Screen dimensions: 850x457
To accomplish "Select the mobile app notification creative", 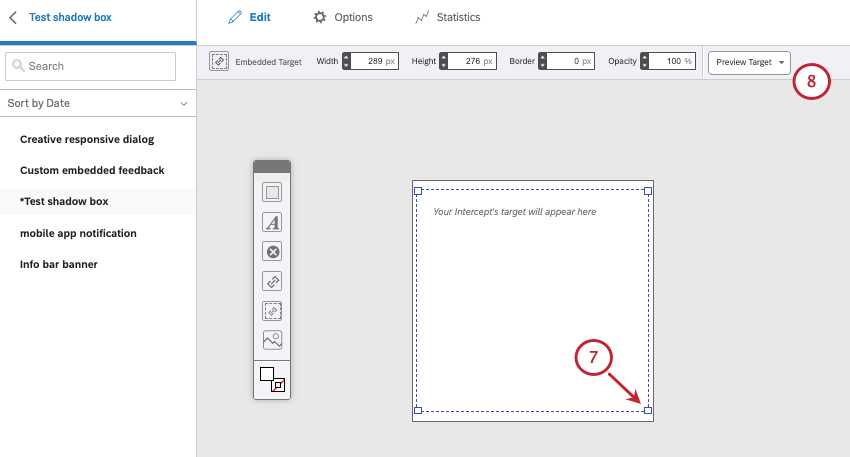I will (78, 233).
